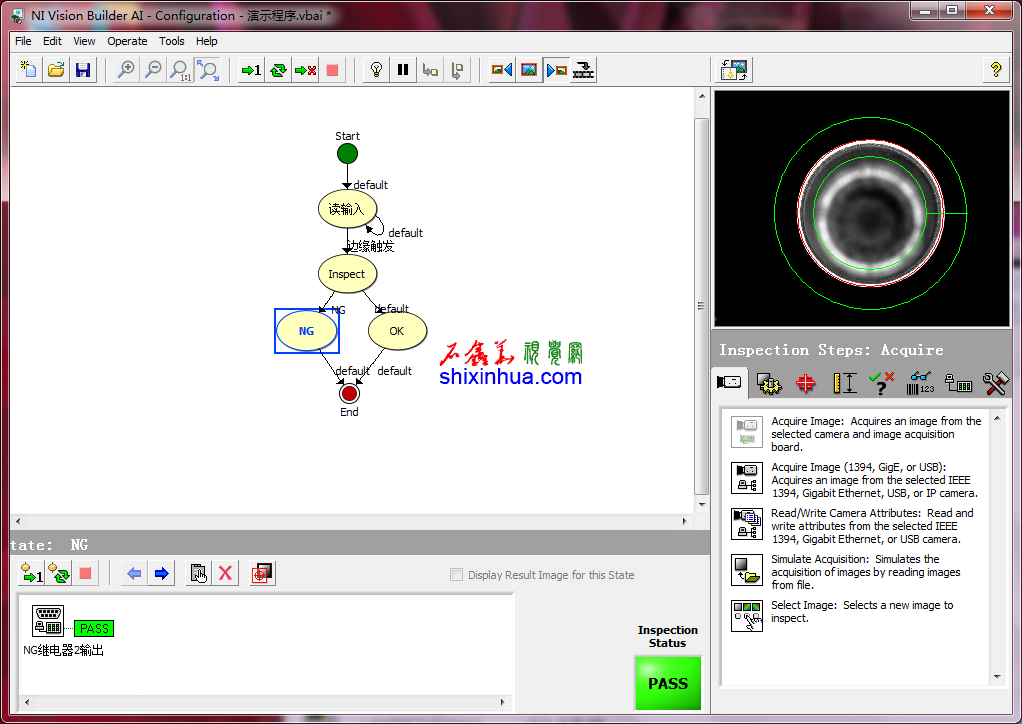Select the NG继电器2输出 step icon
This screenshot has height=724, width=1022.
pyautogui.click(x=48, y=620)
